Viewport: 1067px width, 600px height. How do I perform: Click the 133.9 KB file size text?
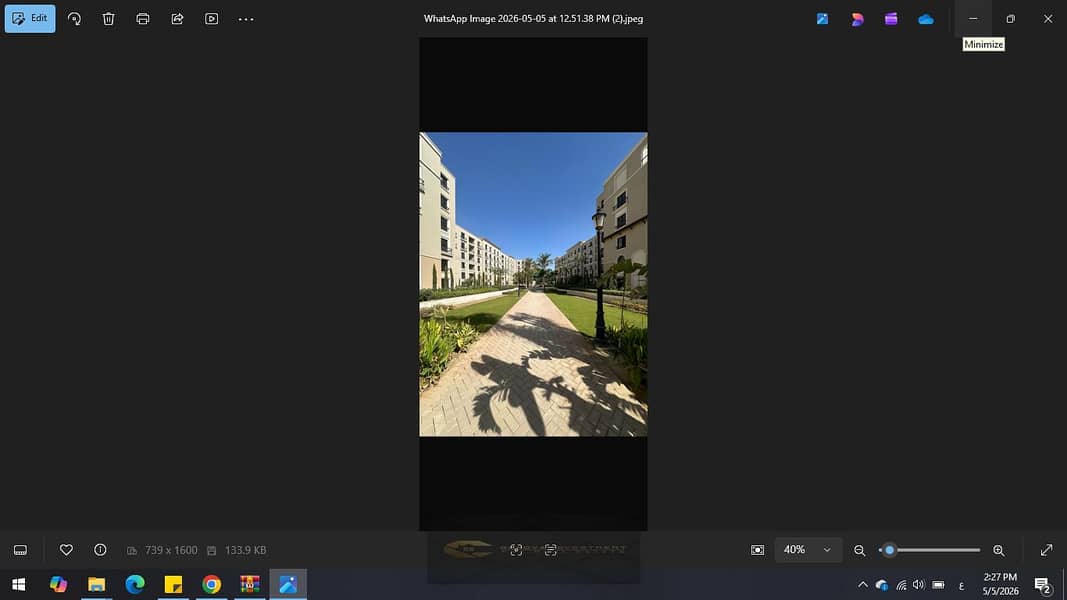click(x=246, y=550)
